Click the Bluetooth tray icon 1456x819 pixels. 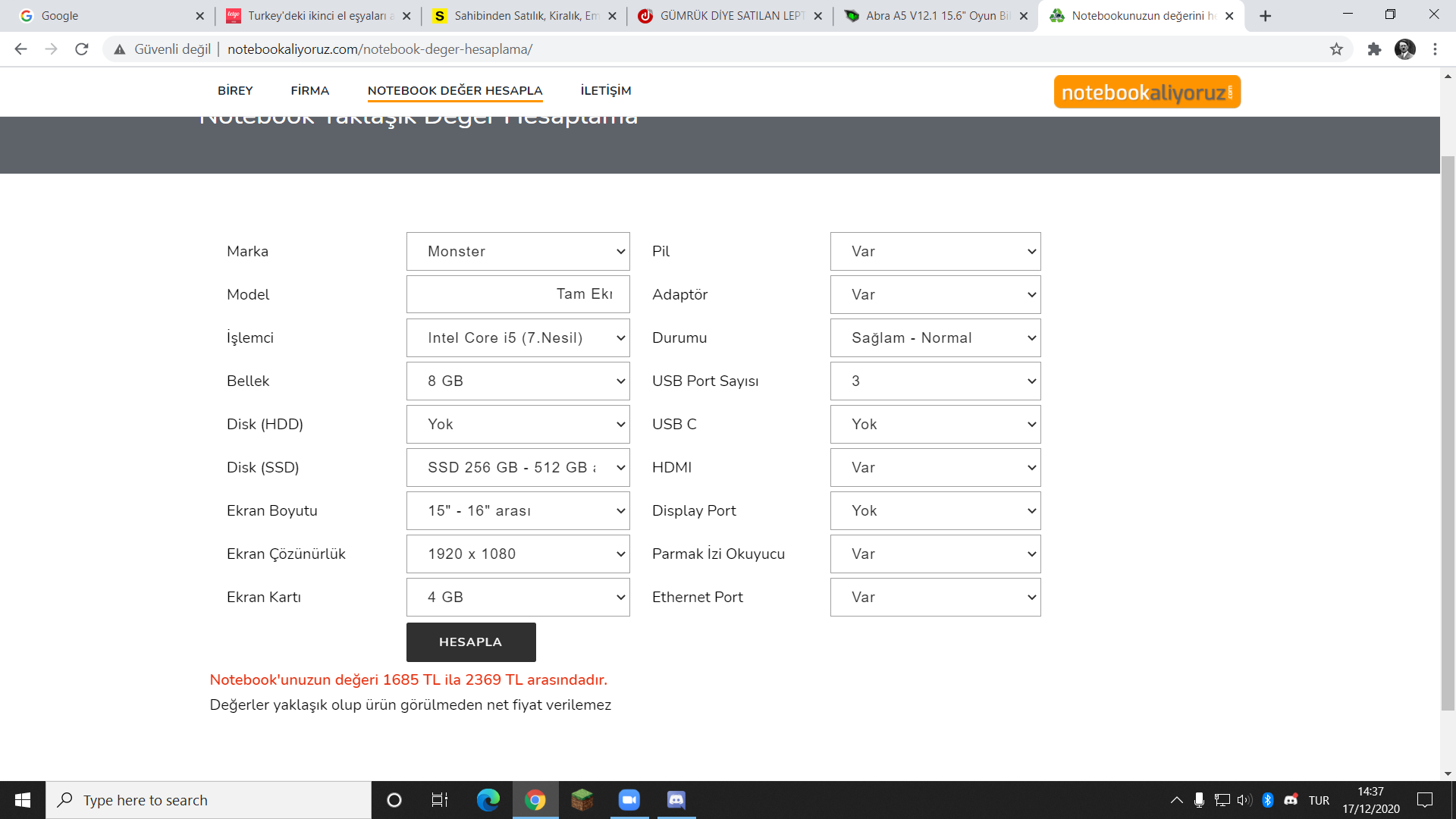point(1267,800)
